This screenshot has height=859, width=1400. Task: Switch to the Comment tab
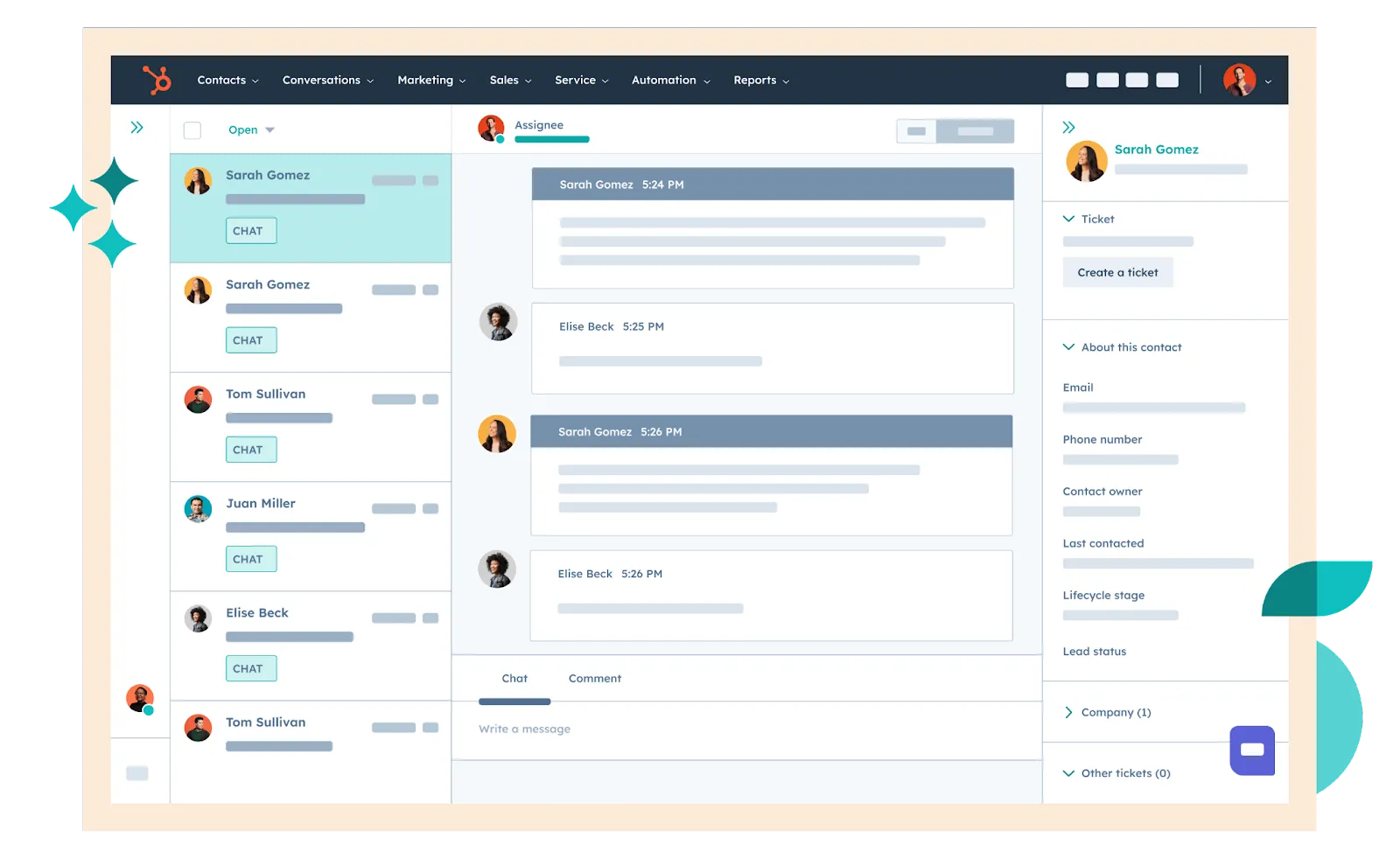click(x=594, y=678)
